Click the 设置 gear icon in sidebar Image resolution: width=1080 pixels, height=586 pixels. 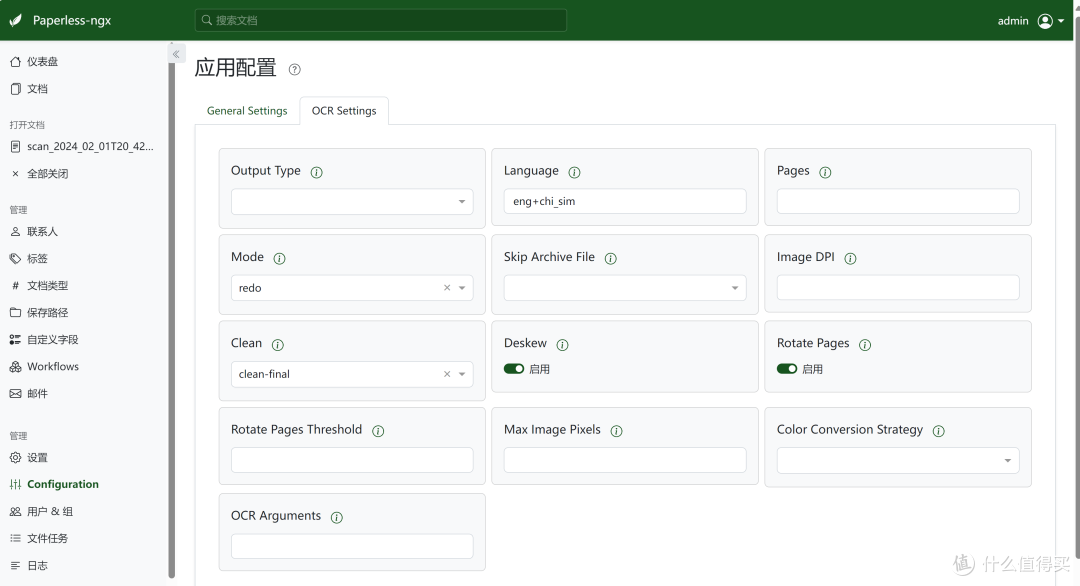(15, 457)
